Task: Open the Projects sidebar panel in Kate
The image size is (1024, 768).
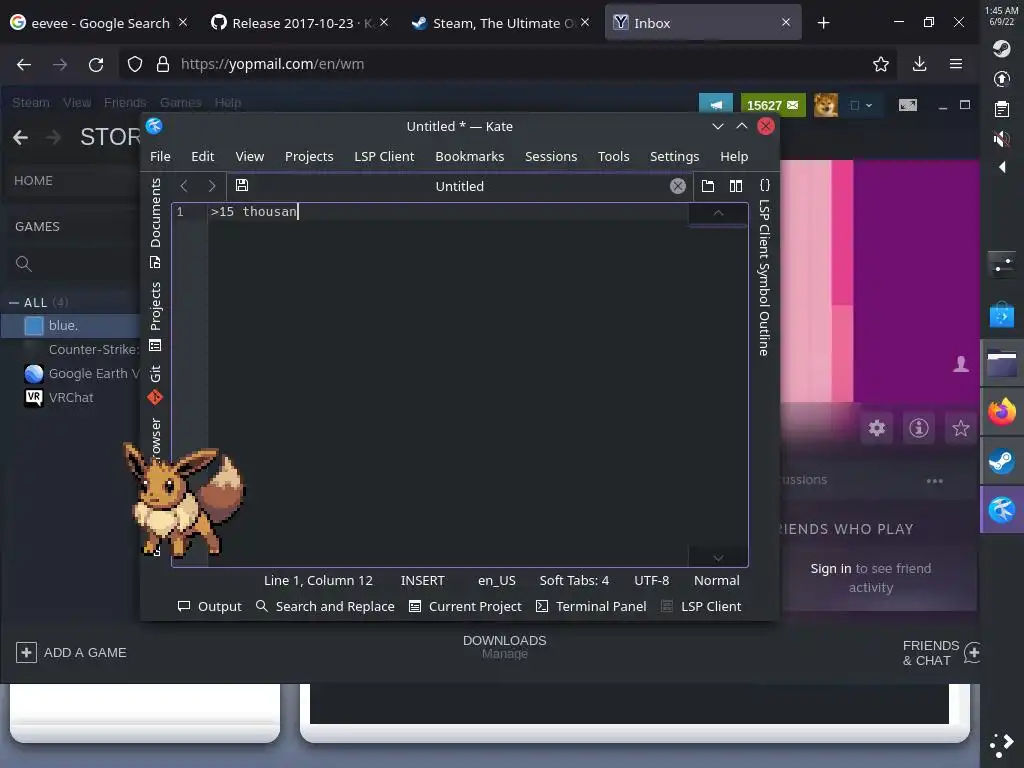Action: pos(155,316)
